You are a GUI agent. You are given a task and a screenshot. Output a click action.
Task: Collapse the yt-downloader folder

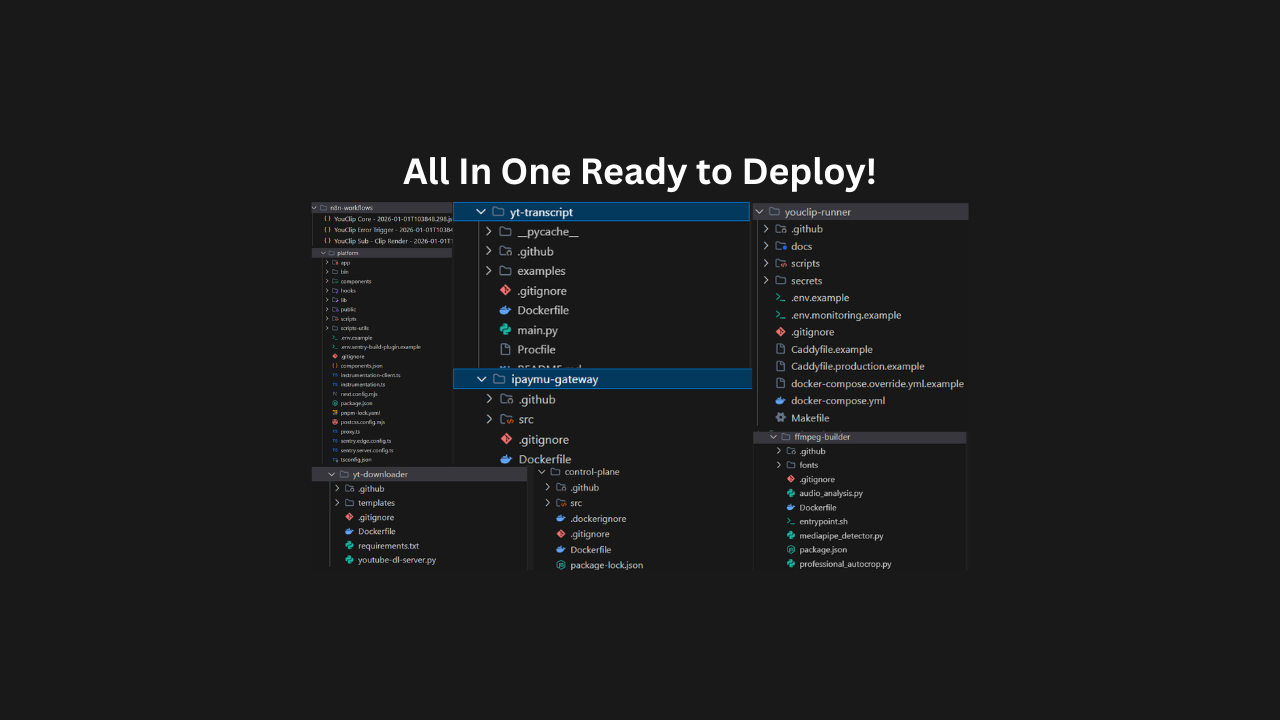click(x=332, y=474)
